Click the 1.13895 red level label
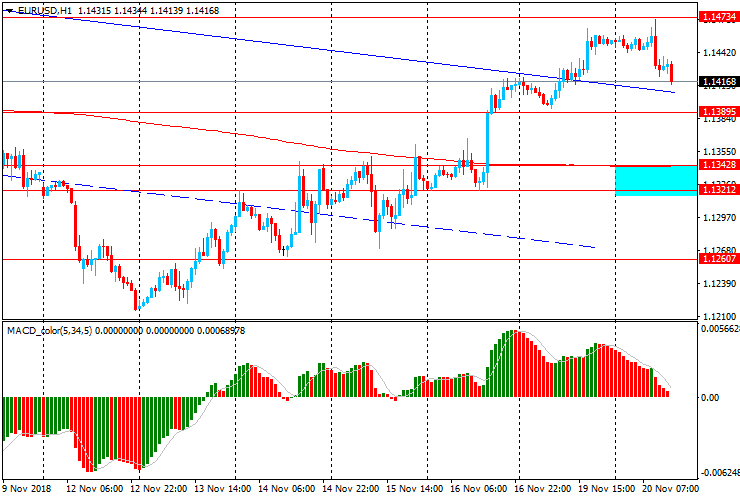 pyautogui.click(x=719, y=112)
